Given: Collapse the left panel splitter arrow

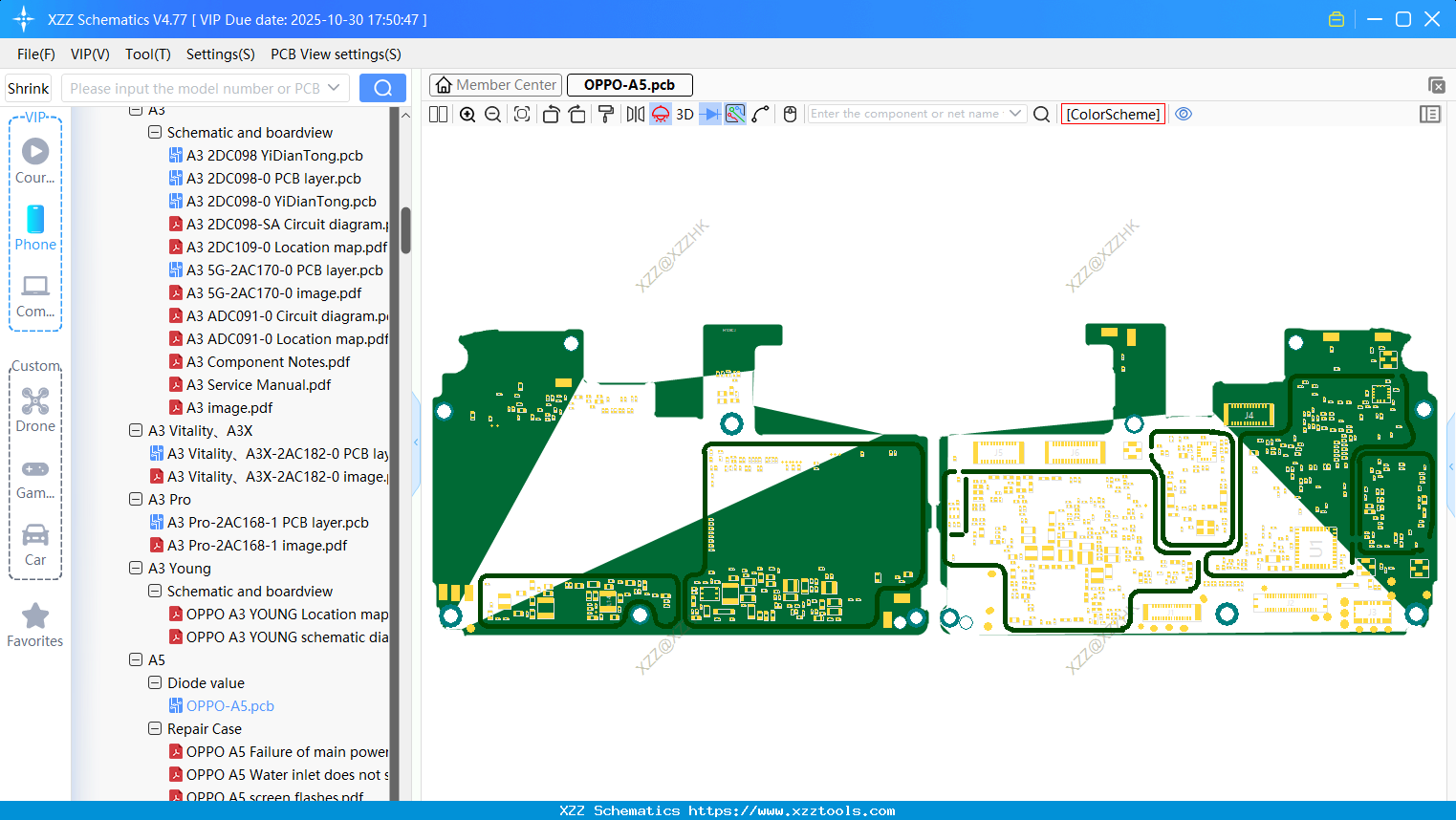Looking at the screenshot, I should 416,442.
